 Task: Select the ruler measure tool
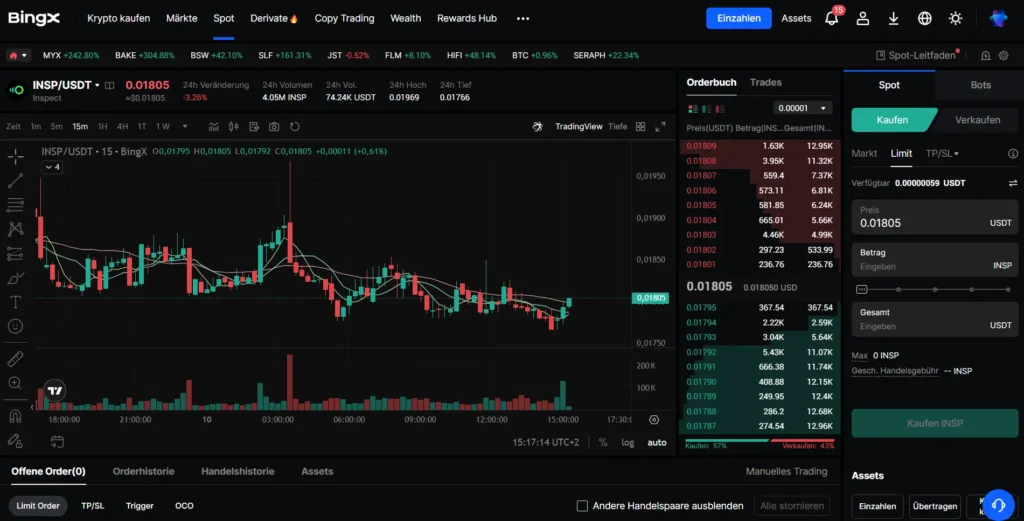(x=15, y=358)
